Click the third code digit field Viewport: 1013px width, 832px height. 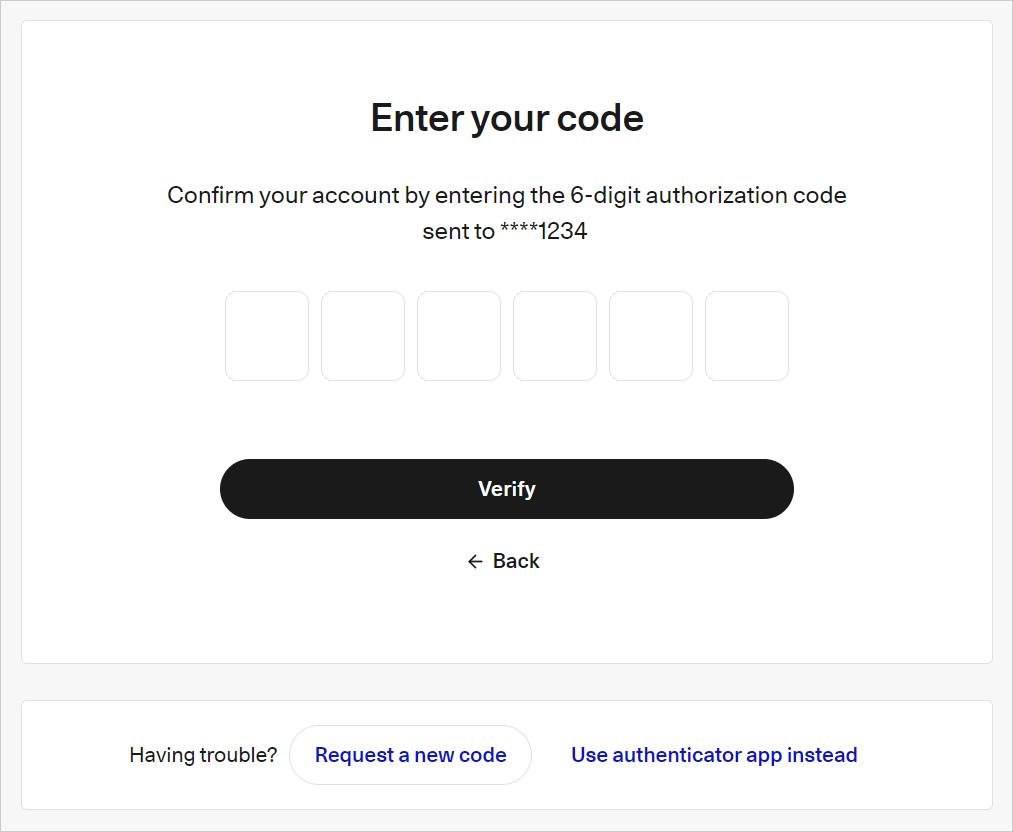click(x=459, y=336)
